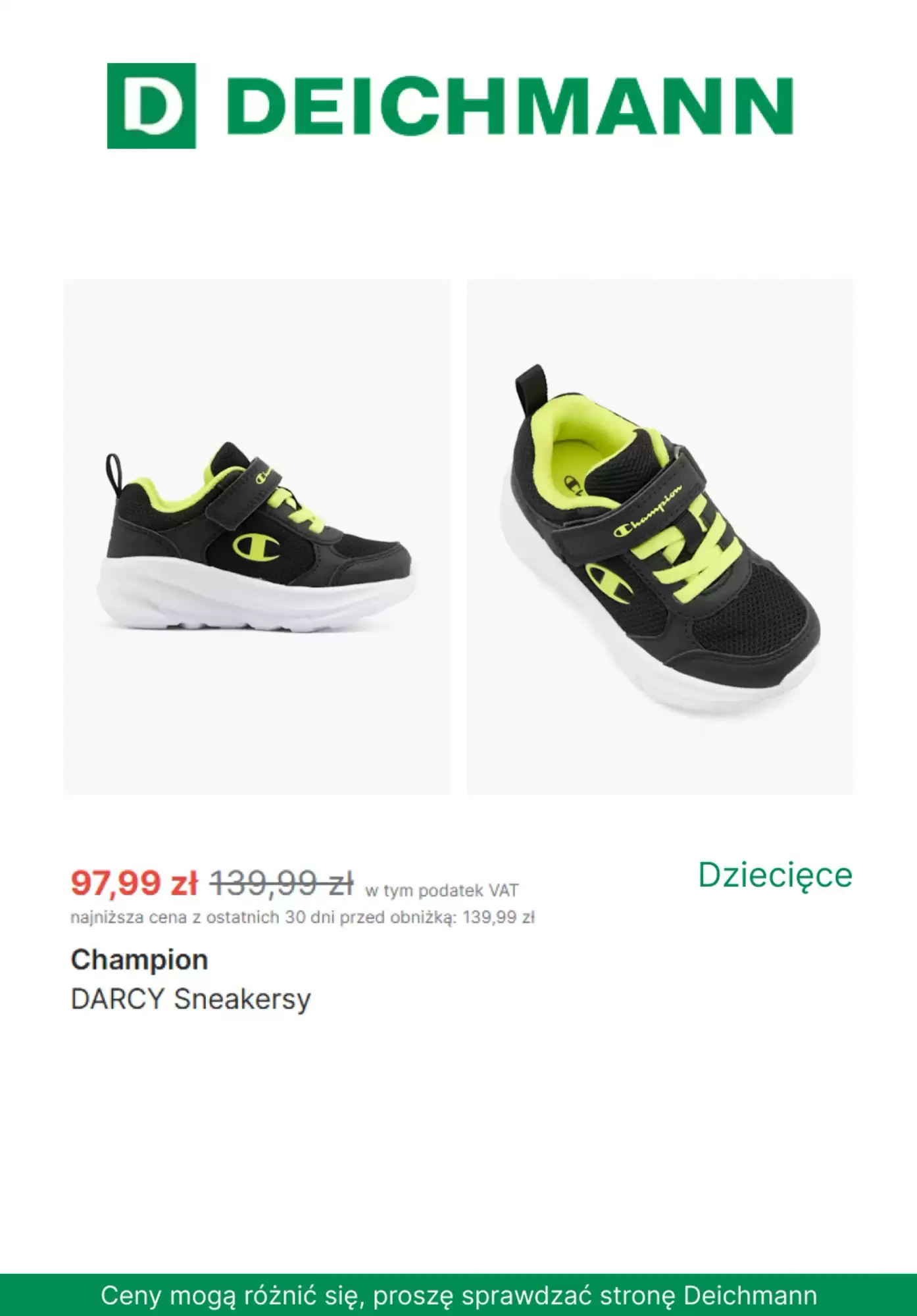Click the green Deichmann D logo icon
The image size is (917, 1316).
151,106
